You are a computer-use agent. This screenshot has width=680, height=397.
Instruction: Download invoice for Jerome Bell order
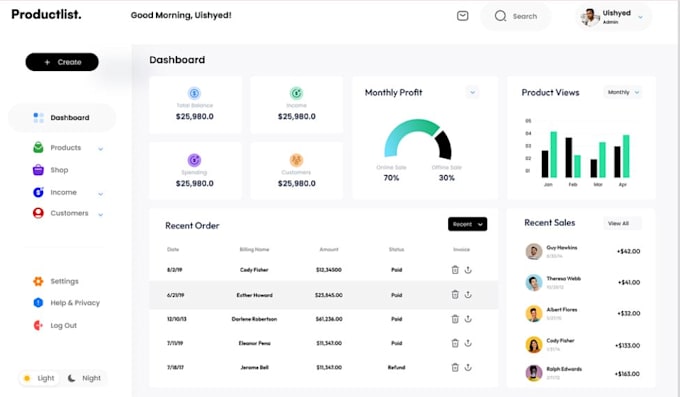(x=468, y=367)
